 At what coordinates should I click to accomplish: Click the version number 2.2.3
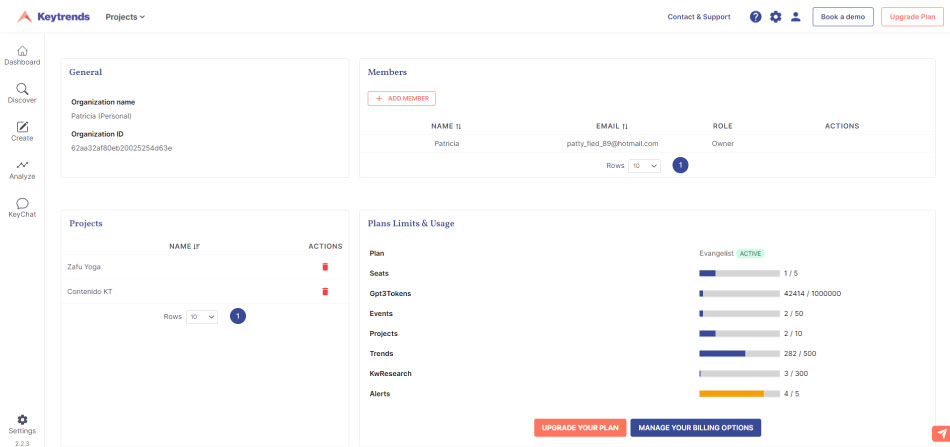point(22,443)
